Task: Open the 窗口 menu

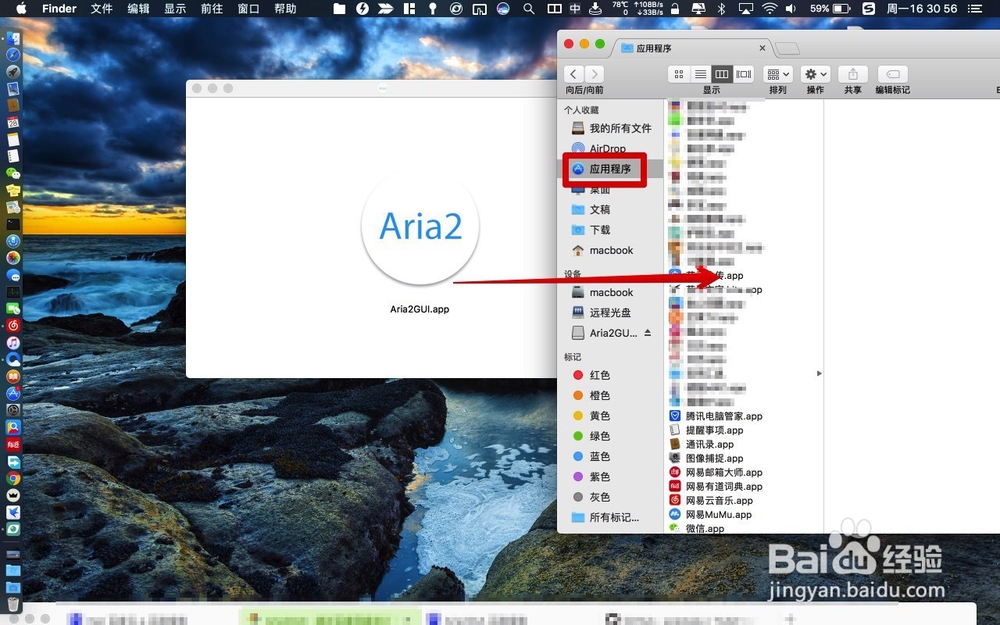Action: coord(249,8)
